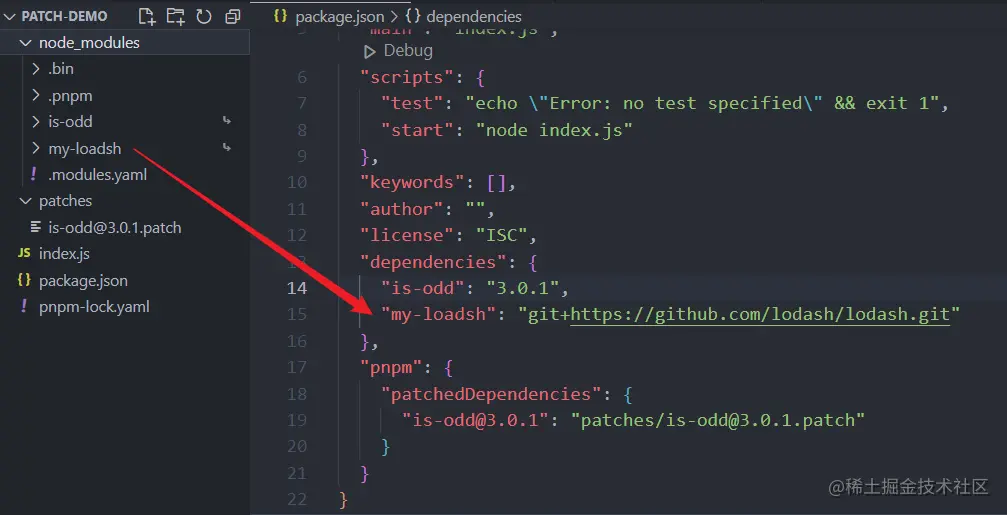
Task: Open the github lodash git link
Action: (760, 314)
